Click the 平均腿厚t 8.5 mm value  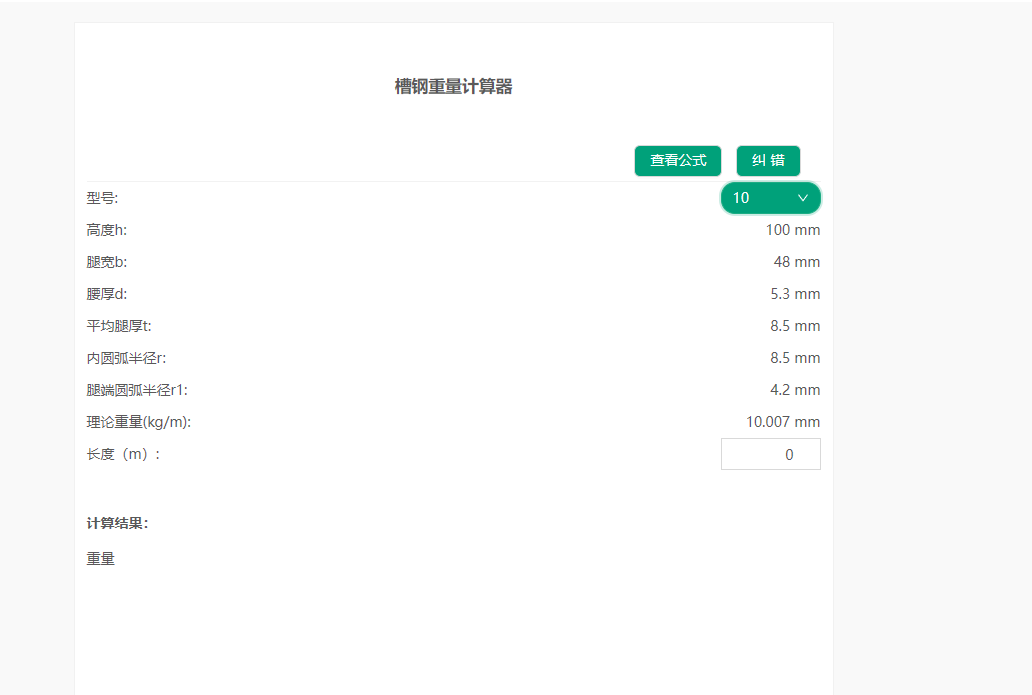(795, 326)
